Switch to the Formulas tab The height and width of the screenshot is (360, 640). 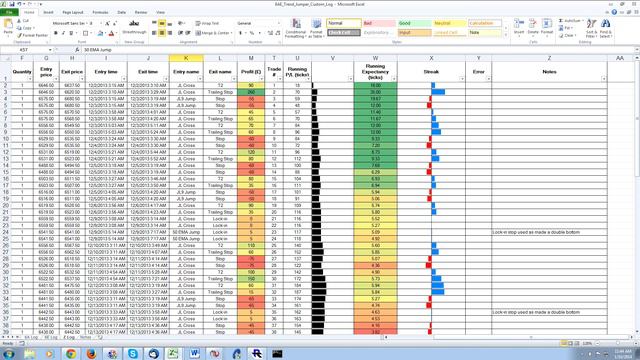pyautogui.click(x=100, y=12)
